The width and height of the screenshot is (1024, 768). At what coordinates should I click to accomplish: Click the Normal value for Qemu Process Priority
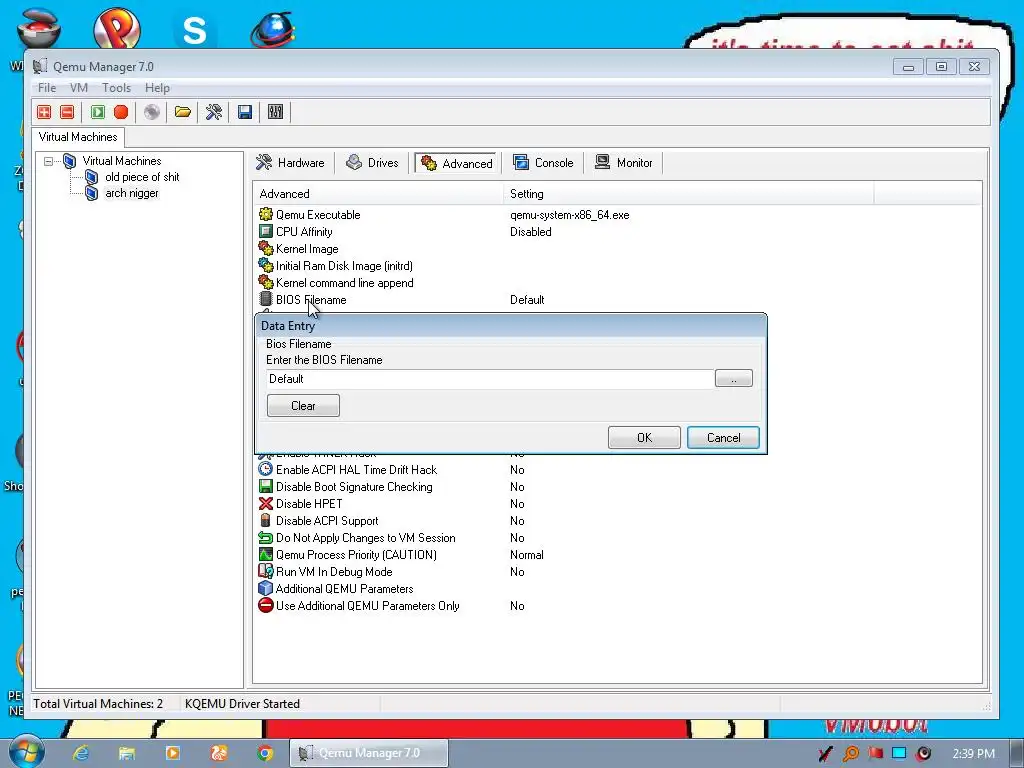tap(526, 554)
